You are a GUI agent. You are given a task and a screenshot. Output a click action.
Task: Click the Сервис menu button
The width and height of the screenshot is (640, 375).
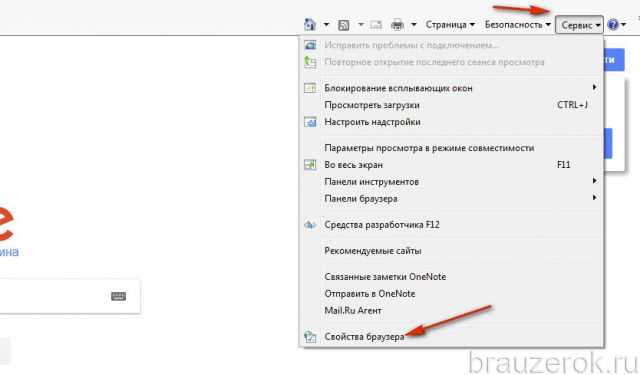pos(580,25)
